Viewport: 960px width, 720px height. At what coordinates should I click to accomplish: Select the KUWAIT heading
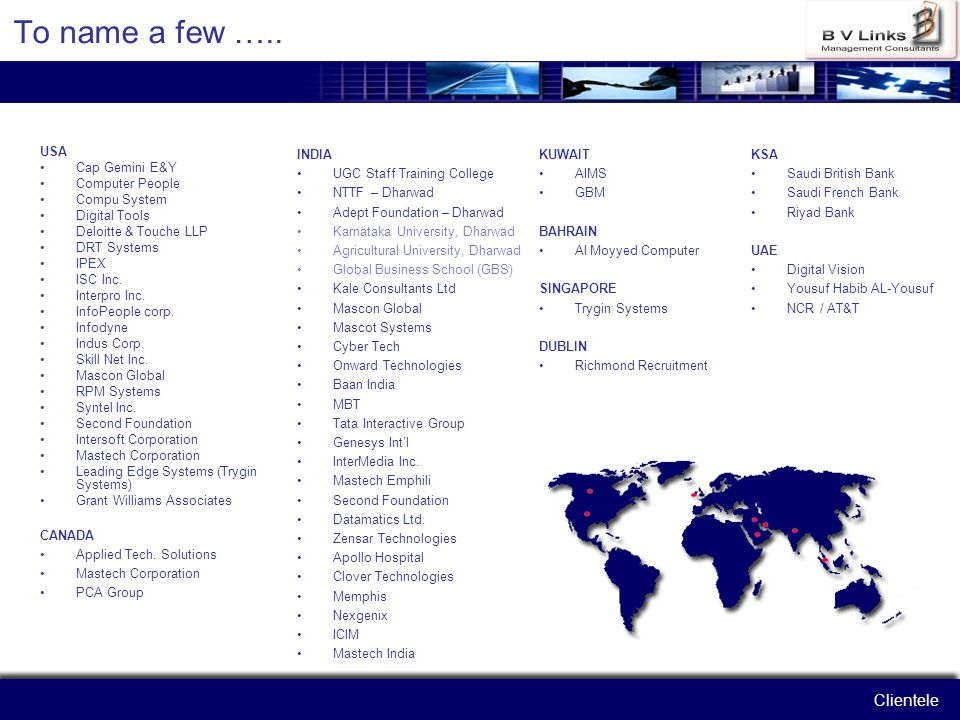(x=564, y=154)
